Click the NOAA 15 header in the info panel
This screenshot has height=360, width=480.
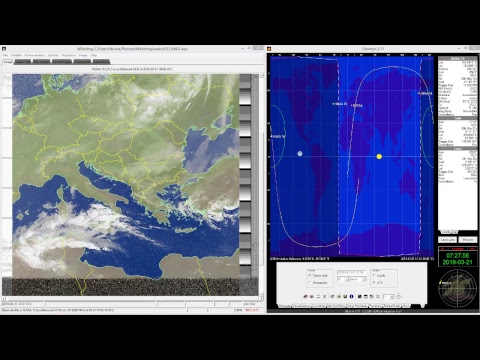tap(457, 59)
